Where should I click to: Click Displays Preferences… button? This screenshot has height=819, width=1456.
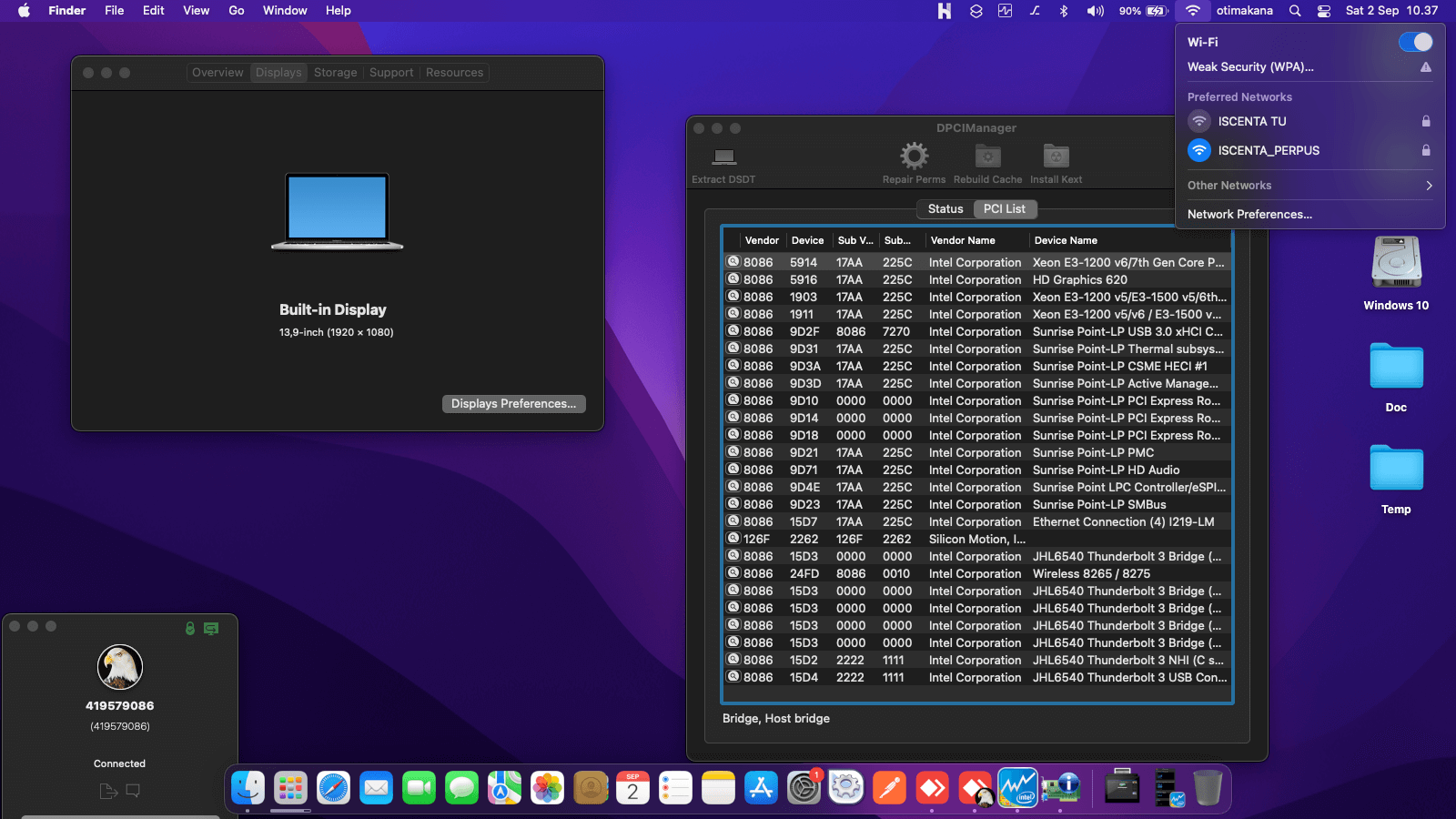coord(514,404)
